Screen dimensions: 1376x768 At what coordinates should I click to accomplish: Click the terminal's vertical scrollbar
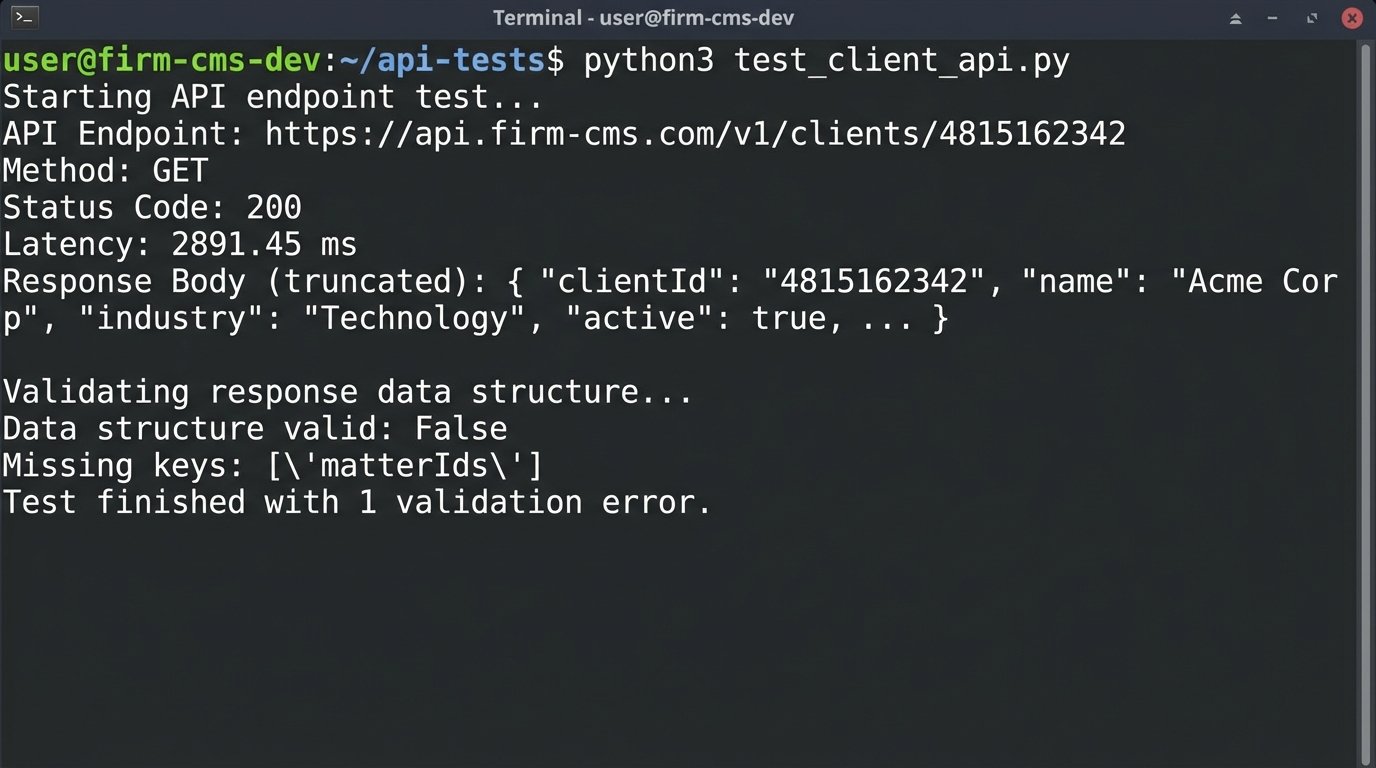(1365, 400)
